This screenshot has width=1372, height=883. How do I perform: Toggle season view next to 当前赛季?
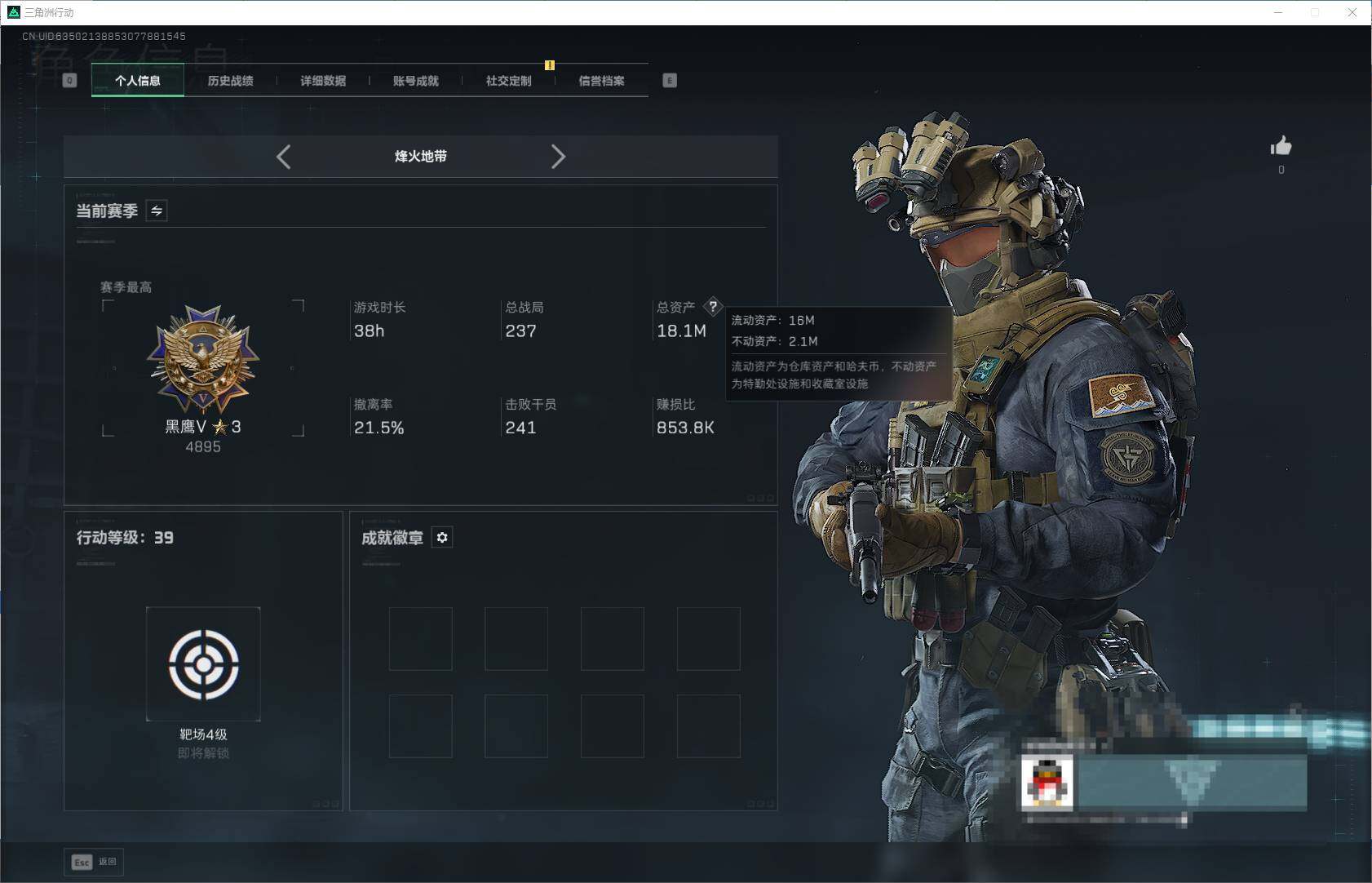click(157, 211)
